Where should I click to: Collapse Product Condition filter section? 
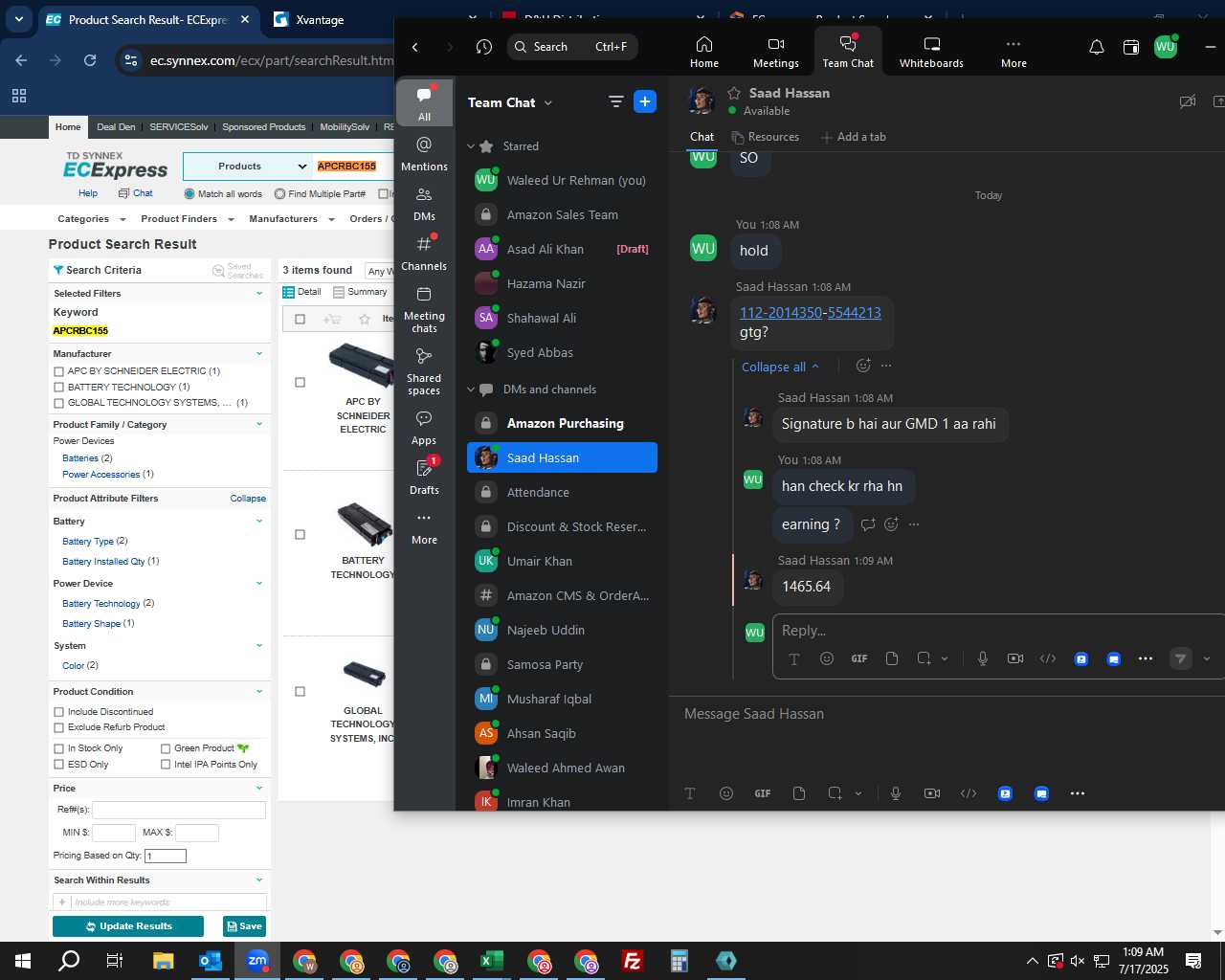[x=259, y=692]
